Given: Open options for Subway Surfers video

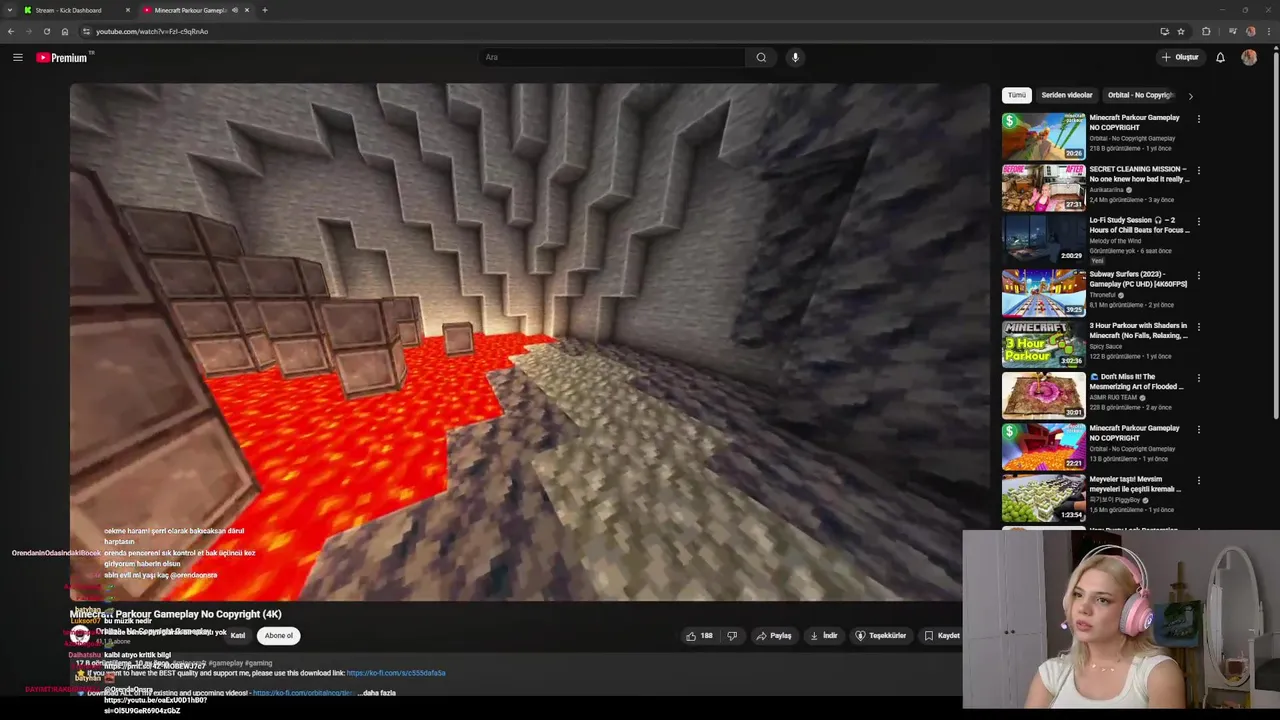Looking at the screenshot, I should coord(1198,274).
